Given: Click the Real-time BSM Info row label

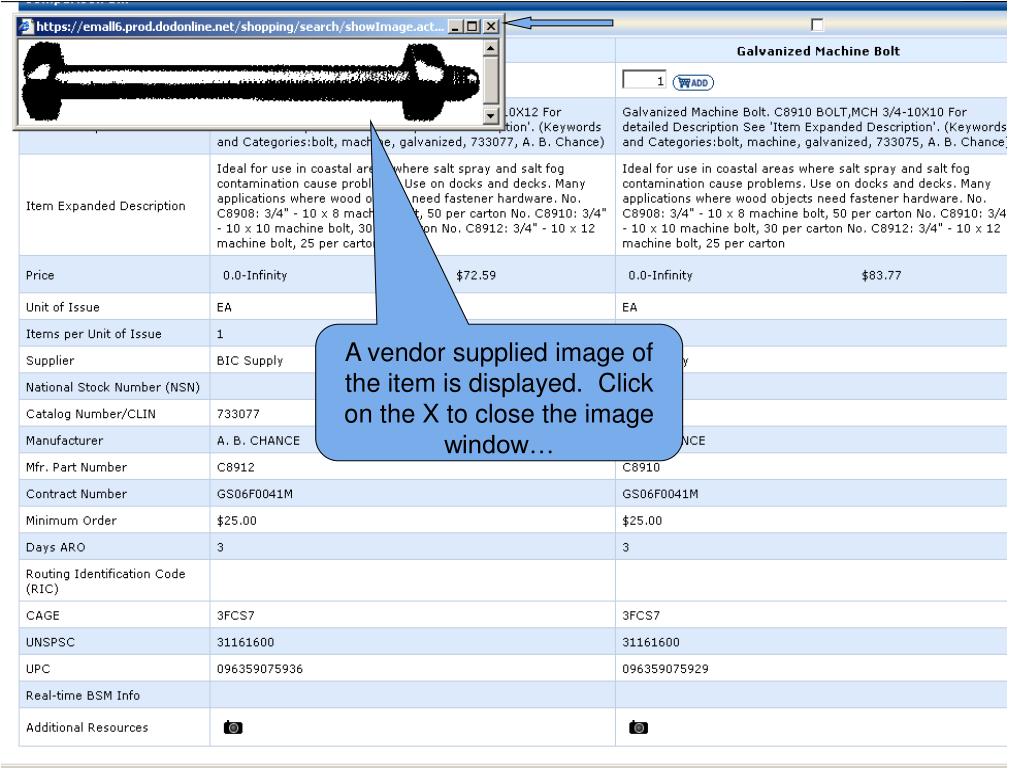Looking at the screenshot, I should click(x=83, y=695).
